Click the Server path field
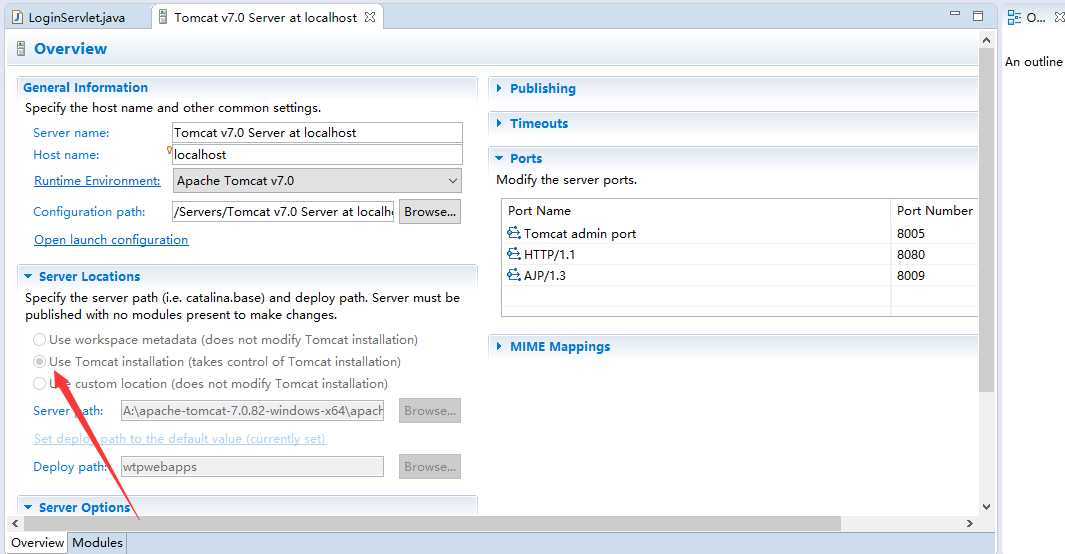This screenshot has width=1065, height=554. [x=252, y=411]
